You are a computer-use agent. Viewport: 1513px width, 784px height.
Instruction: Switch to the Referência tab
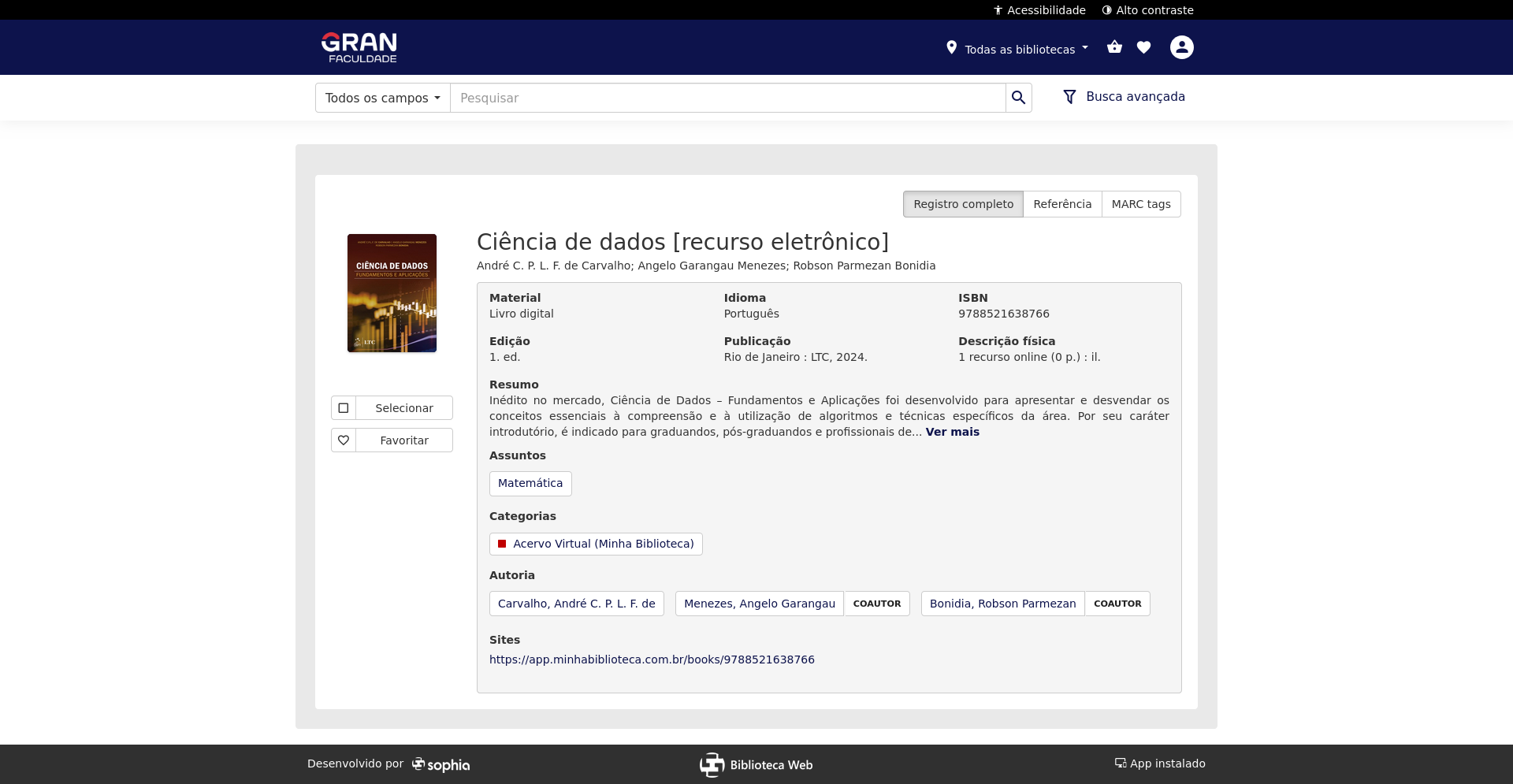coord(1061,204)
